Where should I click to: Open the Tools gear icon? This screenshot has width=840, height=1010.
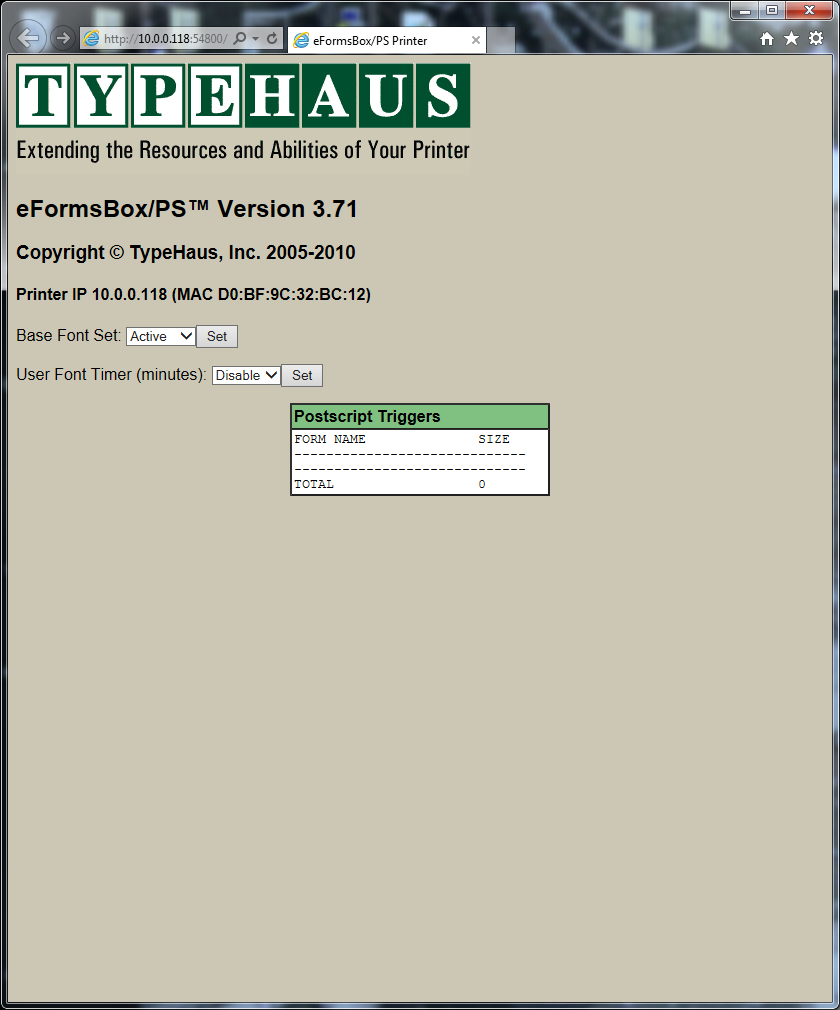tap(816, 37)
